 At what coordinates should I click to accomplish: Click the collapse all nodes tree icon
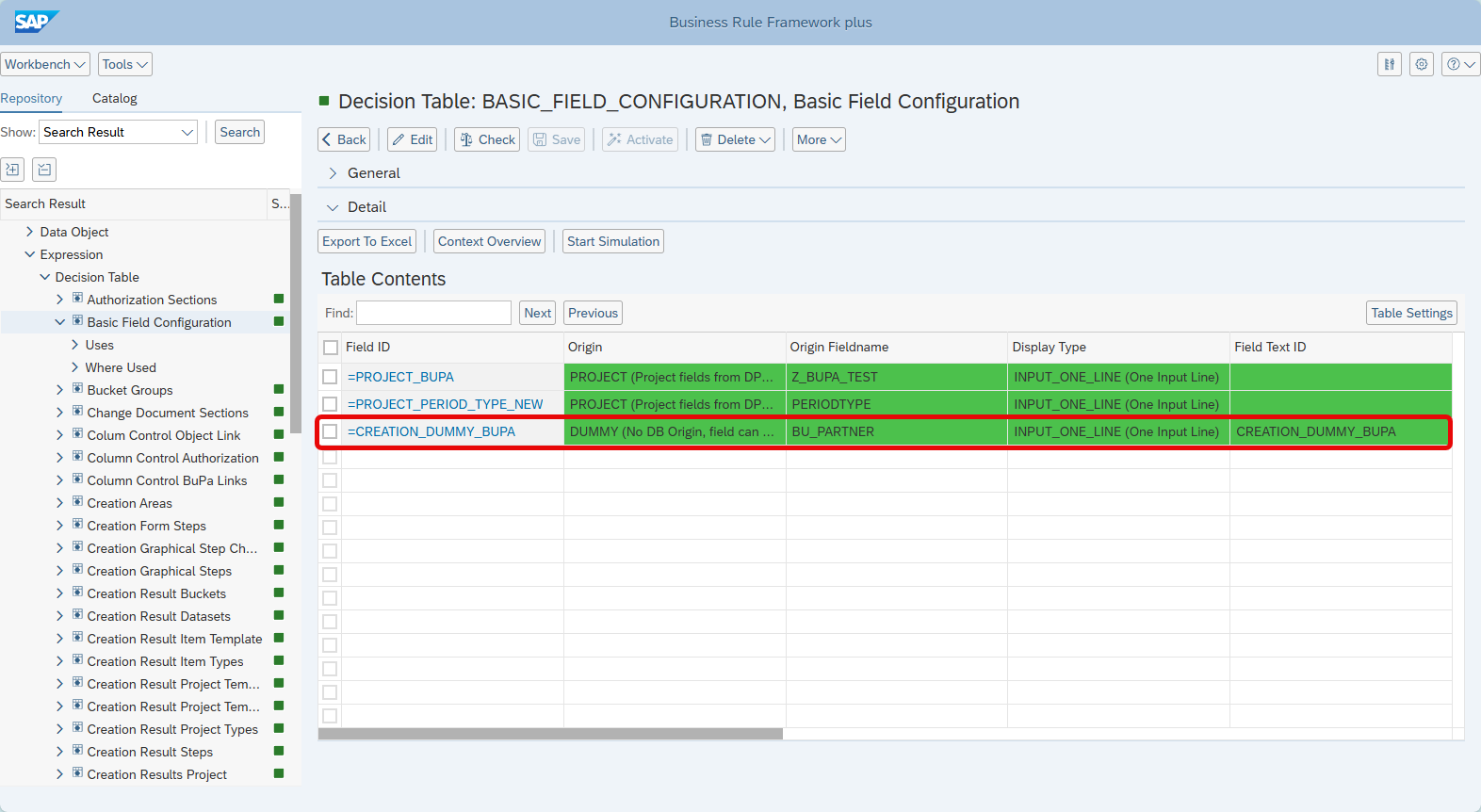(44, 170)
